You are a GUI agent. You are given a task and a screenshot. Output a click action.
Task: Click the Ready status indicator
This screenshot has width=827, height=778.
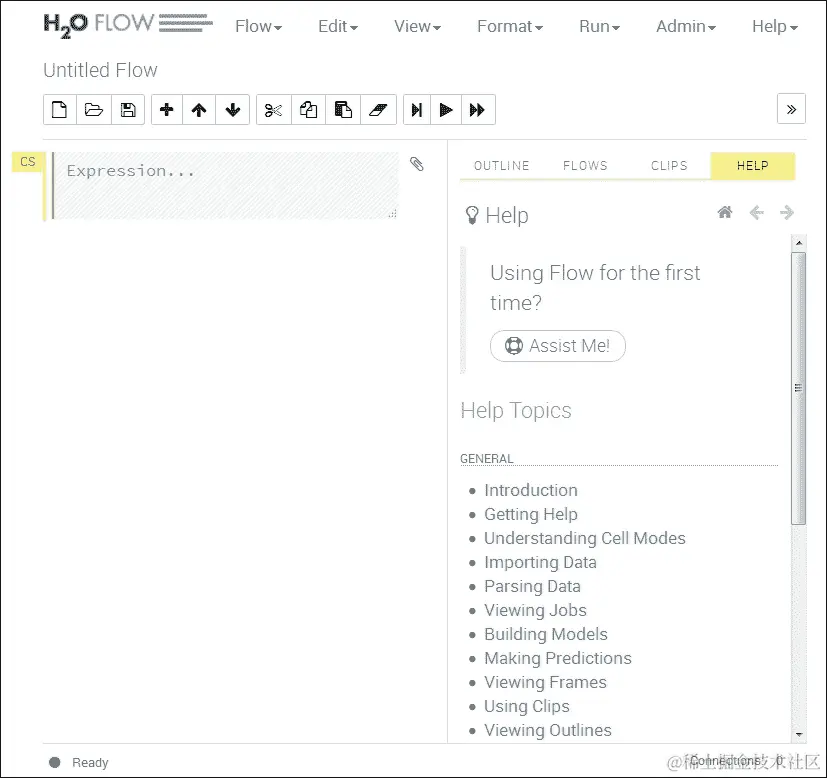(x=79, y=763)
